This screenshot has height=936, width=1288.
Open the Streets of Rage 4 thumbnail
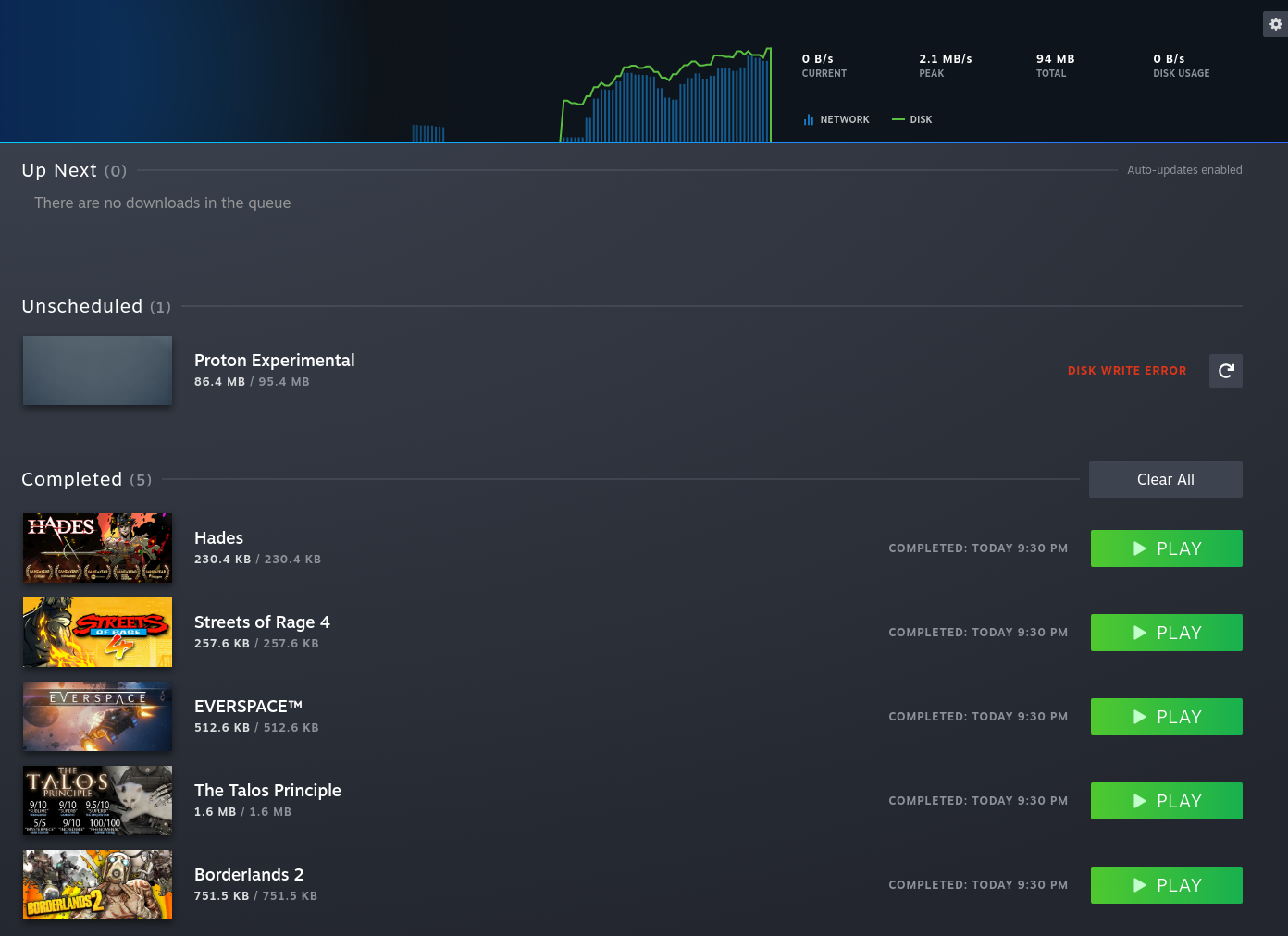click(97, 632)
